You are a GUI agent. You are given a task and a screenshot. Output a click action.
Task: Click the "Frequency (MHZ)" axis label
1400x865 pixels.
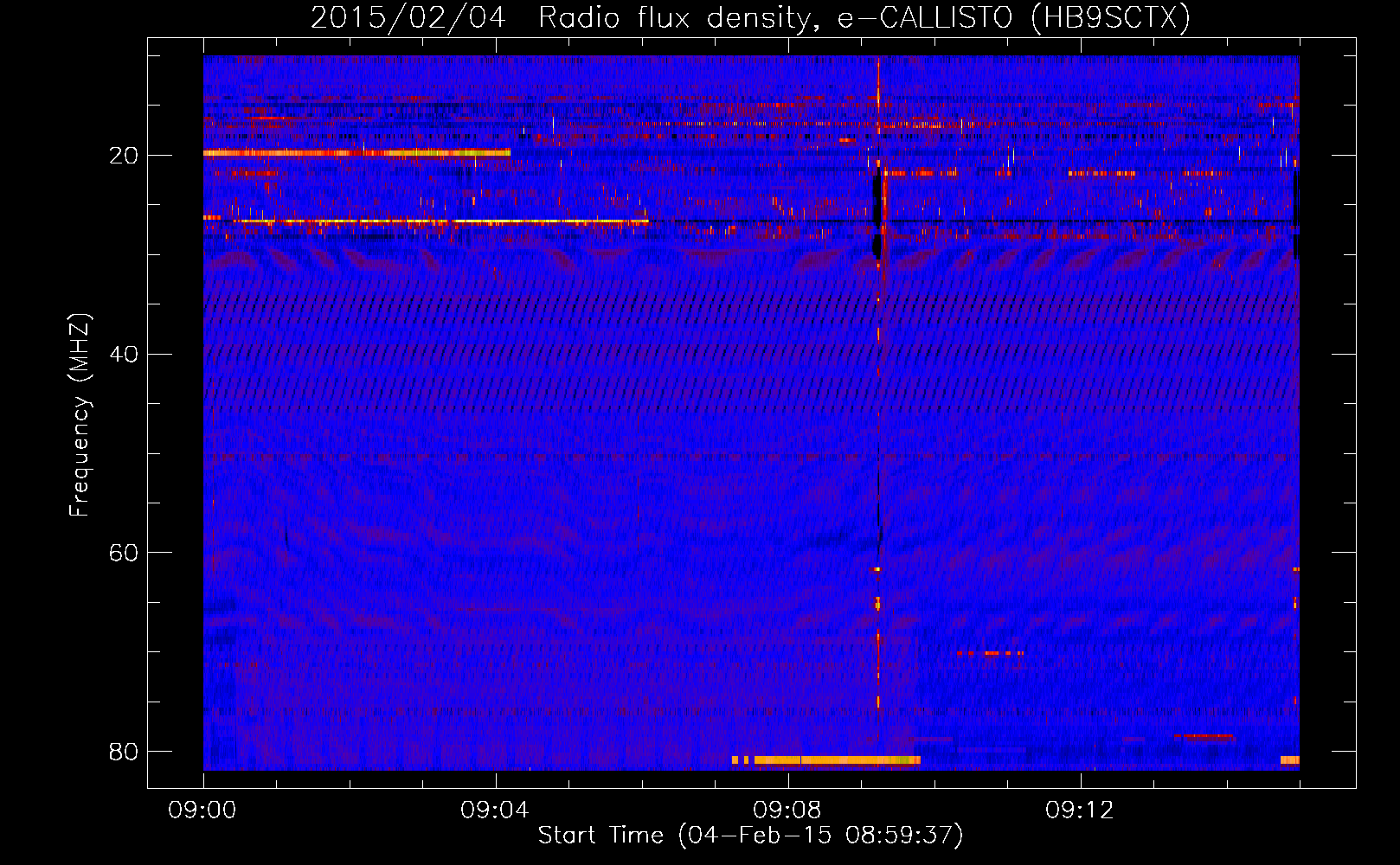click(x=80, y=414)
